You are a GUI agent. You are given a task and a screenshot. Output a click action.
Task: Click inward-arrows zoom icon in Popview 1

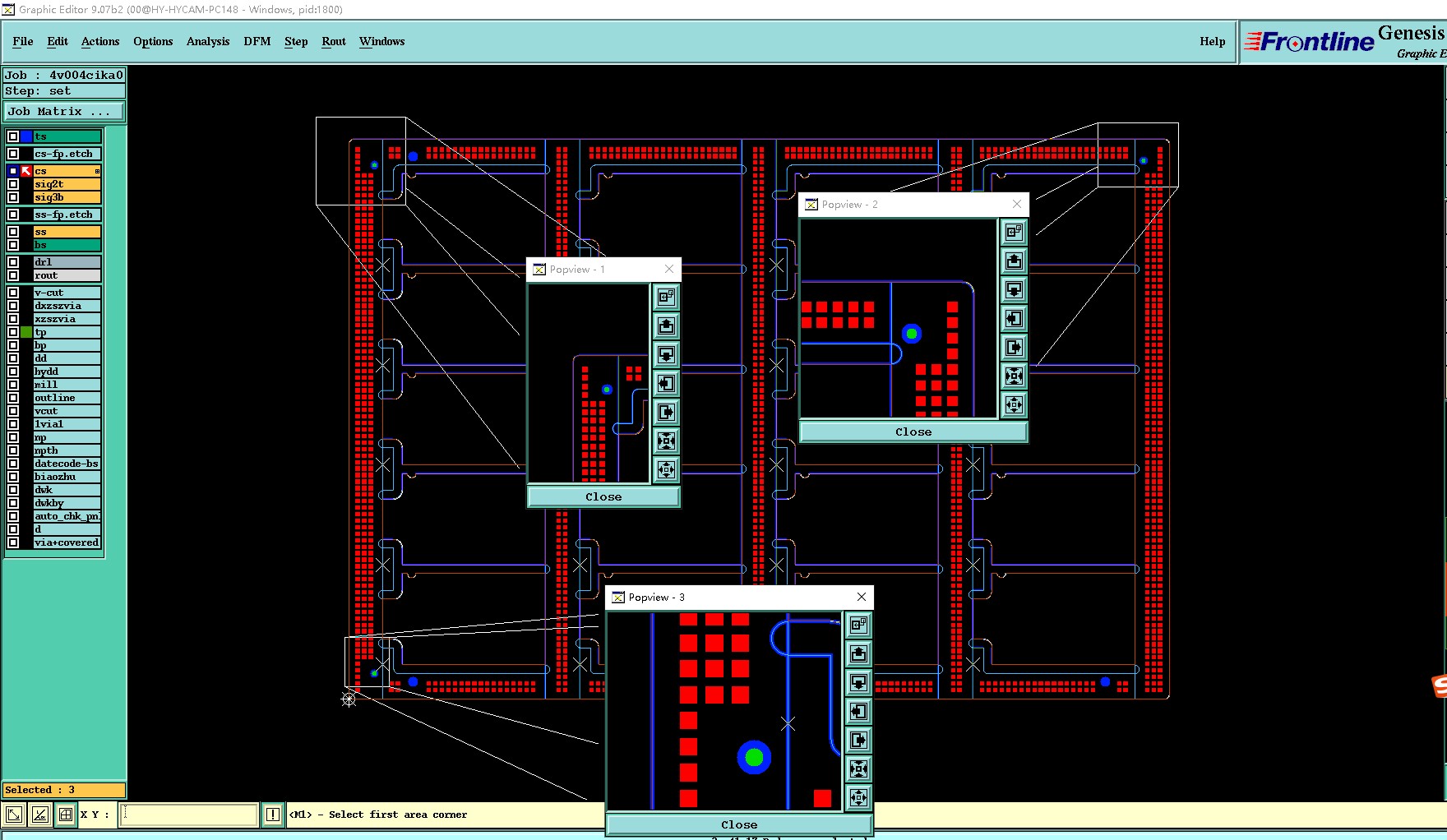click(666, 441)
